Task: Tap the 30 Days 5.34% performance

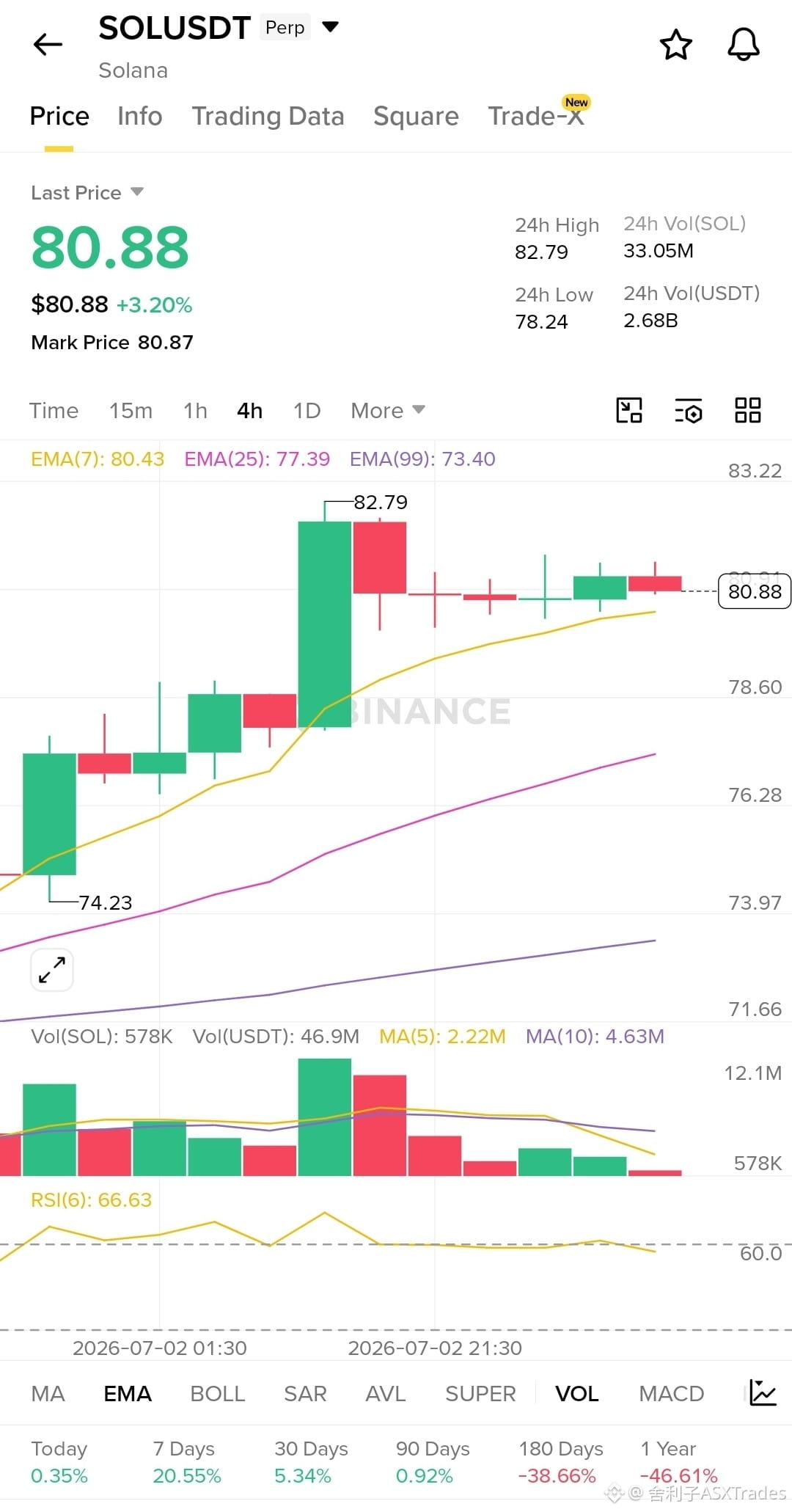Action: 311,1461
